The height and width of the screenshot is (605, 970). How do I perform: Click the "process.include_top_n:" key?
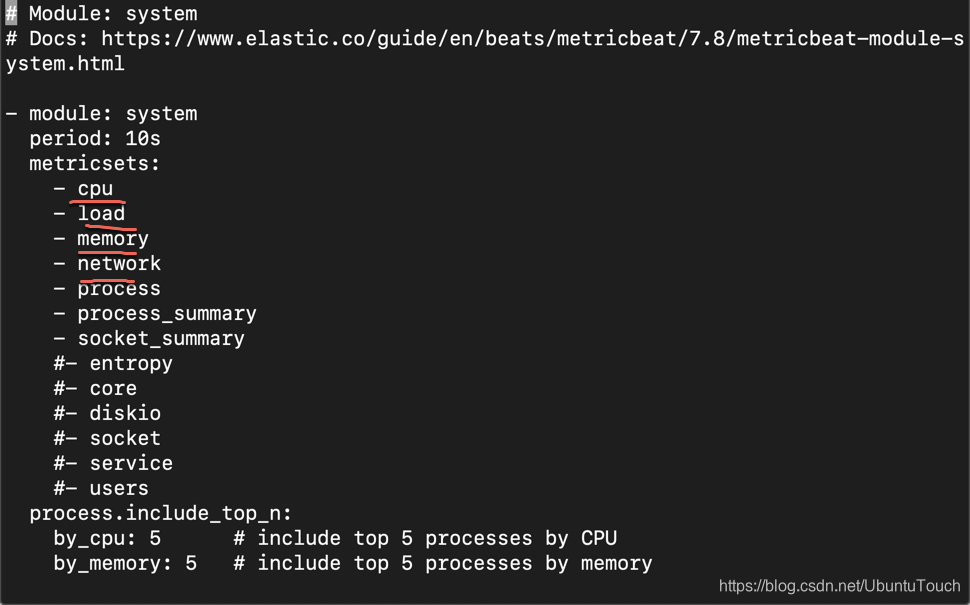pos(160,514)
